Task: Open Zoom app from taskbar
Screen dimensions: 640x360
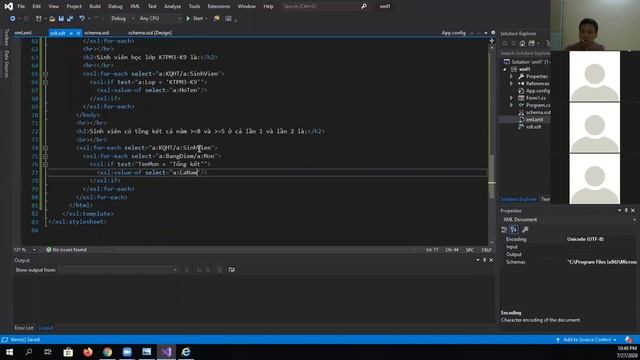Action: (127, 352)
